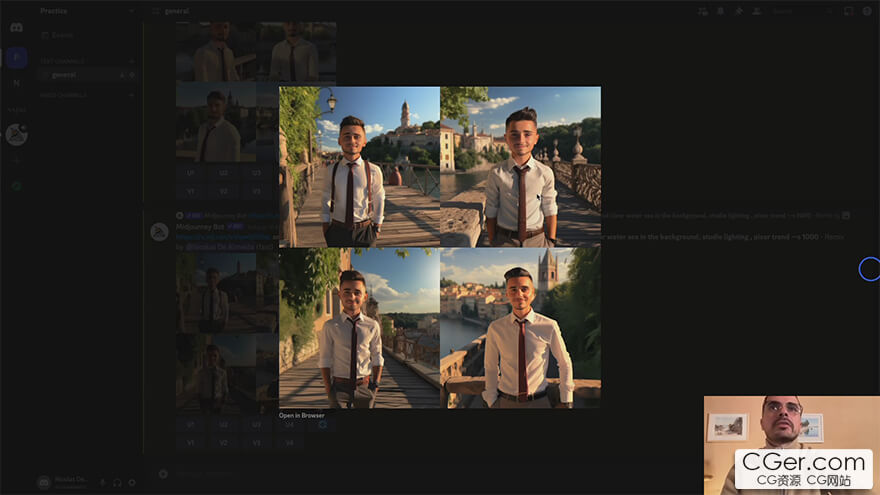Click U2 in the row containing U4
This screenshot has height=495, width=880.
(x=223, y=425)
